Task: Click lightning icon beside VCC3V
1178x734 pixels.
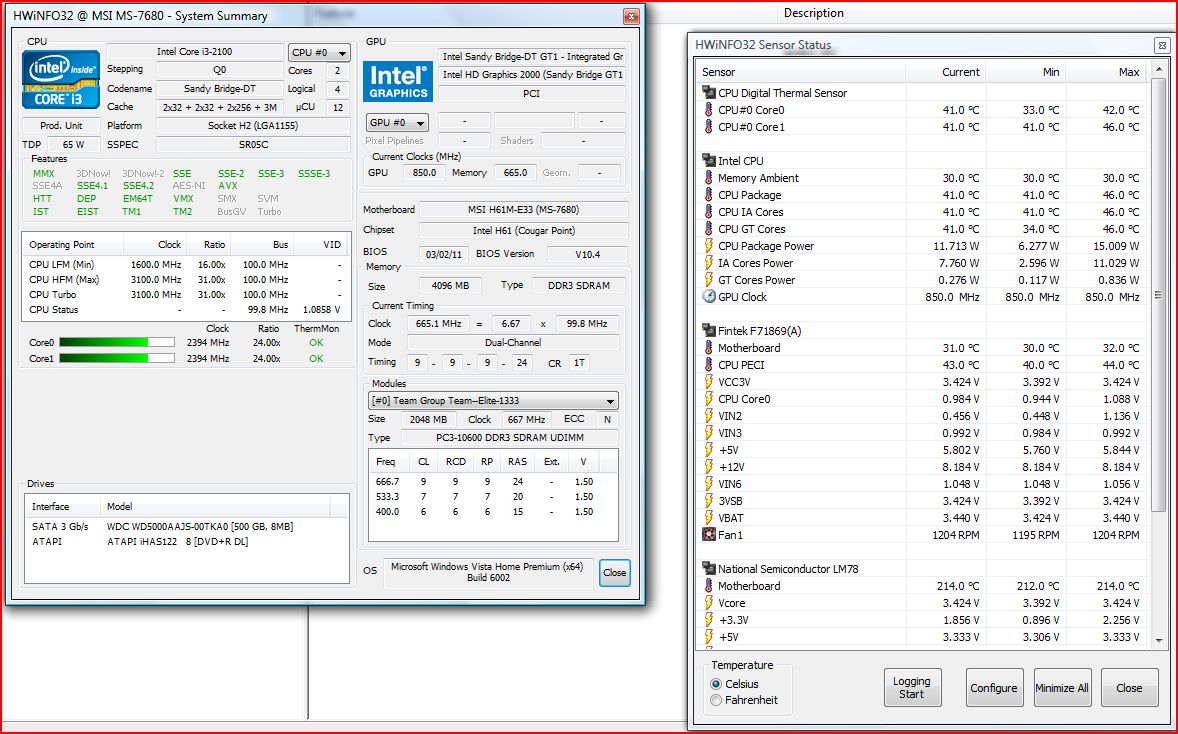Action: pos(708,382)
